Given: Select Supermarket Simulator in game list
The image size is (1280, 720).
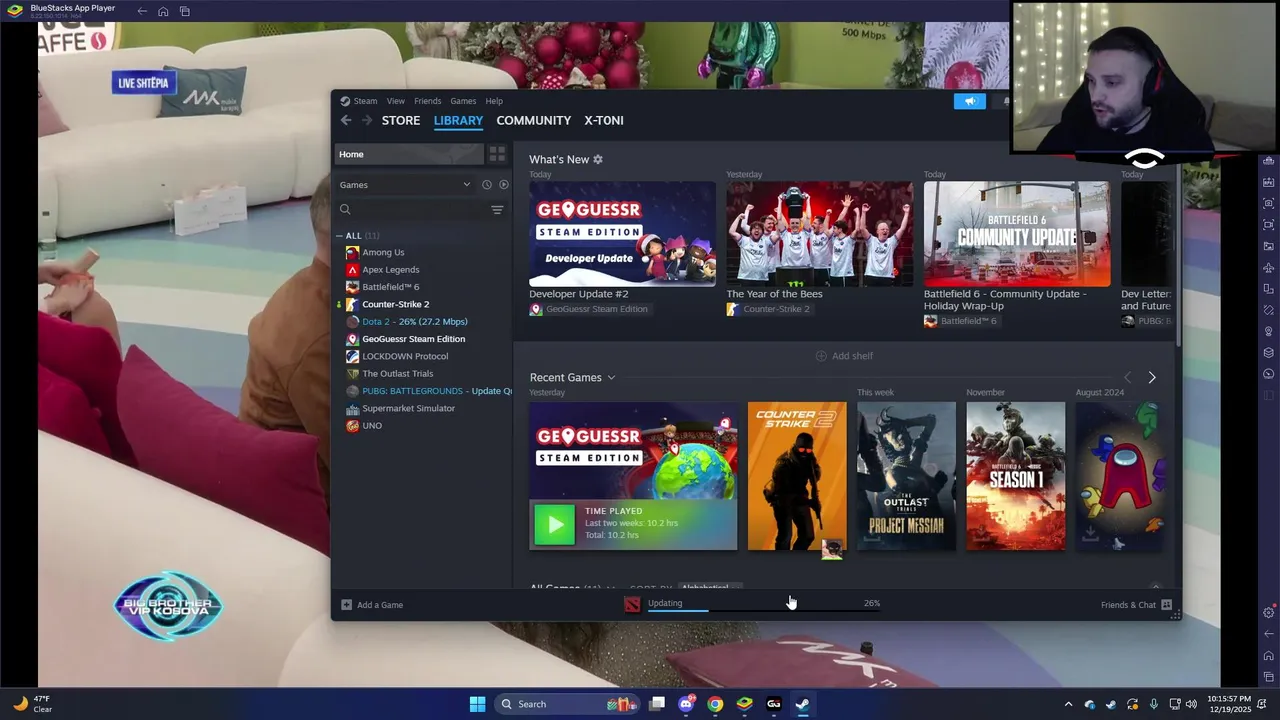Looking at the screenshot, I should pos(408,408).
